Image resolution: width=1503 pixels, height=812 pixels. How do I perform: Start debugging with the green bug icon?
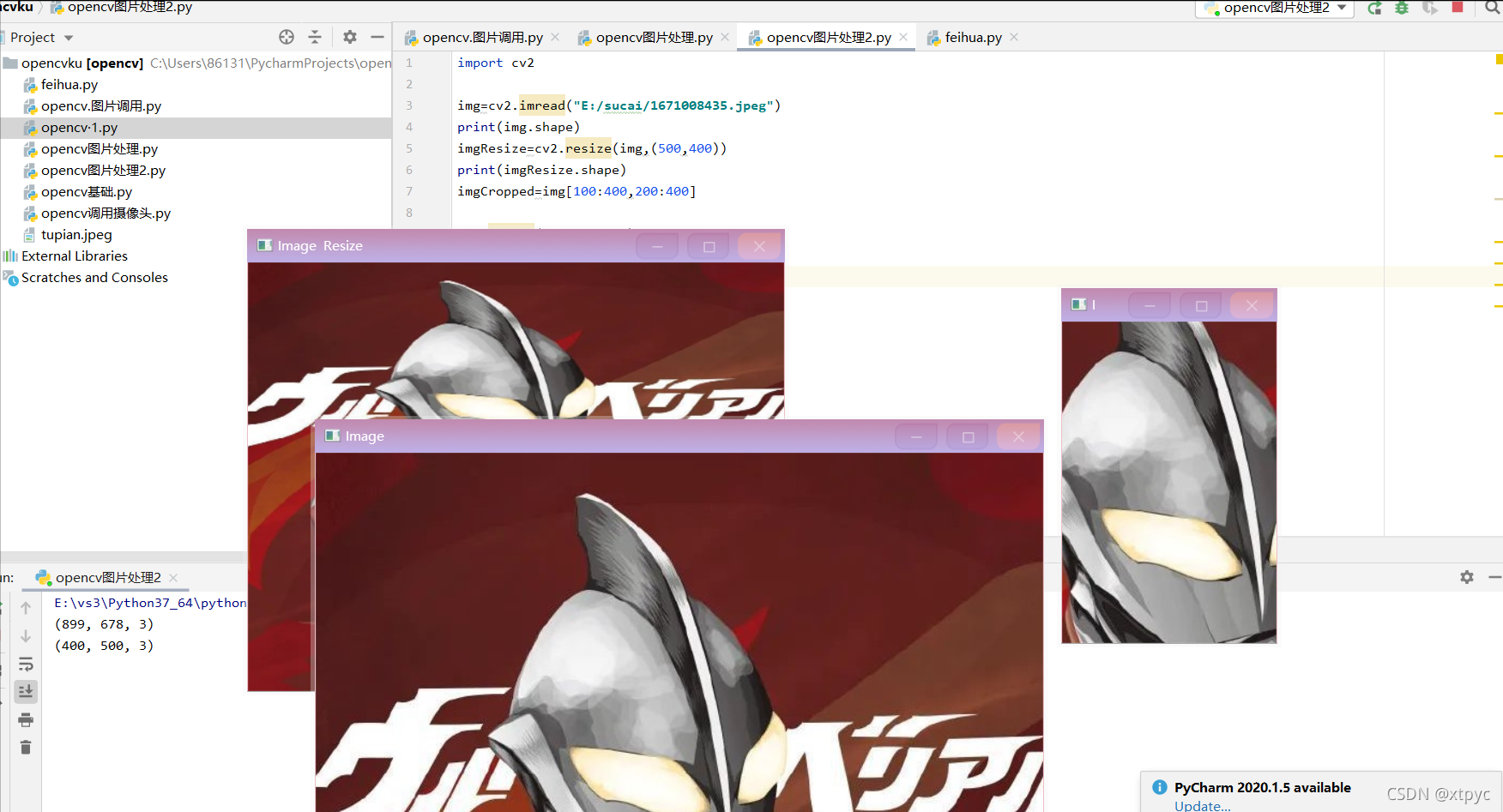[x=1402, y=8]
